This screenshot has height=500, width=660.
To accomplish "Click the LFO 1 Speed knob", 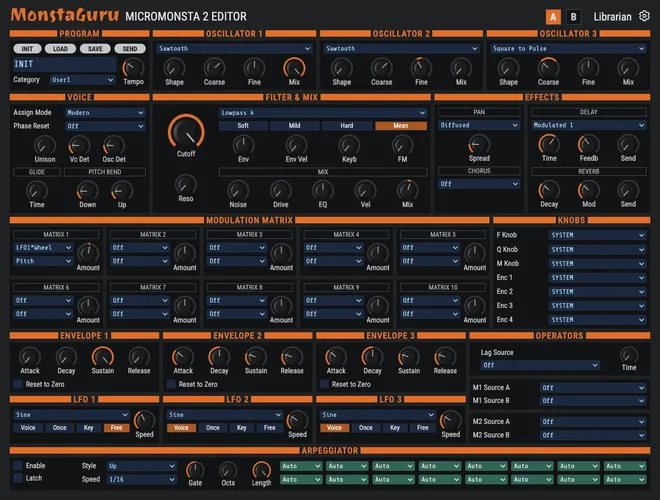I will pyautogui.click(x=144, y=420).
